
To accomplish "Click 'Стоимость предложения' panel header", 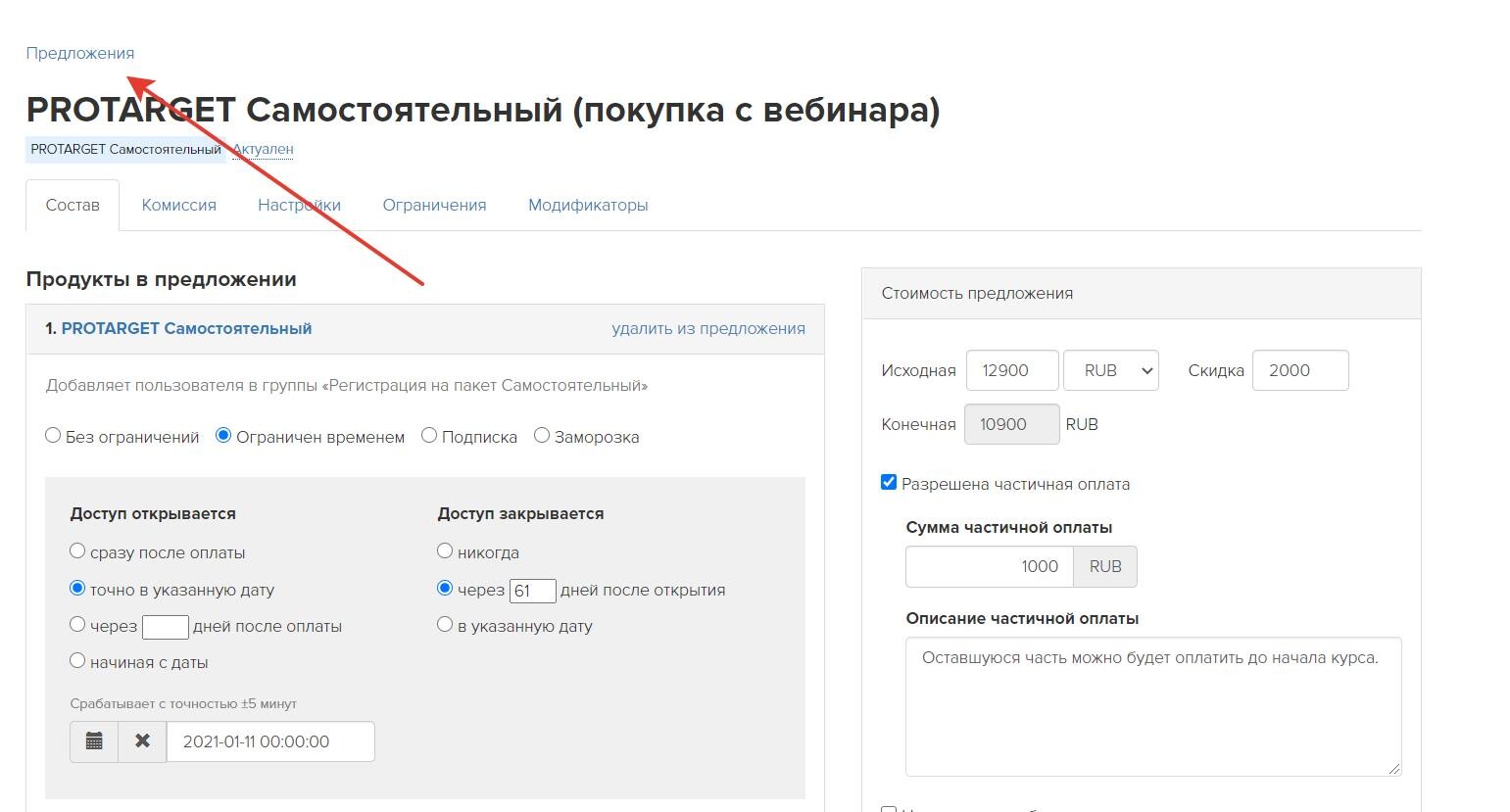I will [x=1142, y=293].
